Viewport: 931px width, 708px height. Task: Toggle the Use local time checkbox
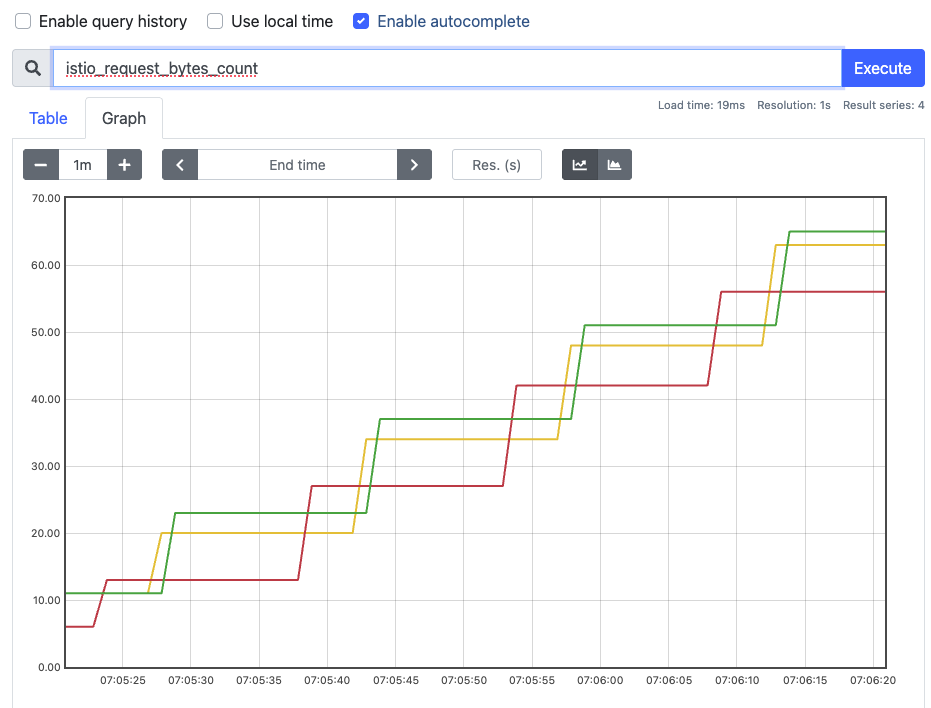click(x=215, y=21)
